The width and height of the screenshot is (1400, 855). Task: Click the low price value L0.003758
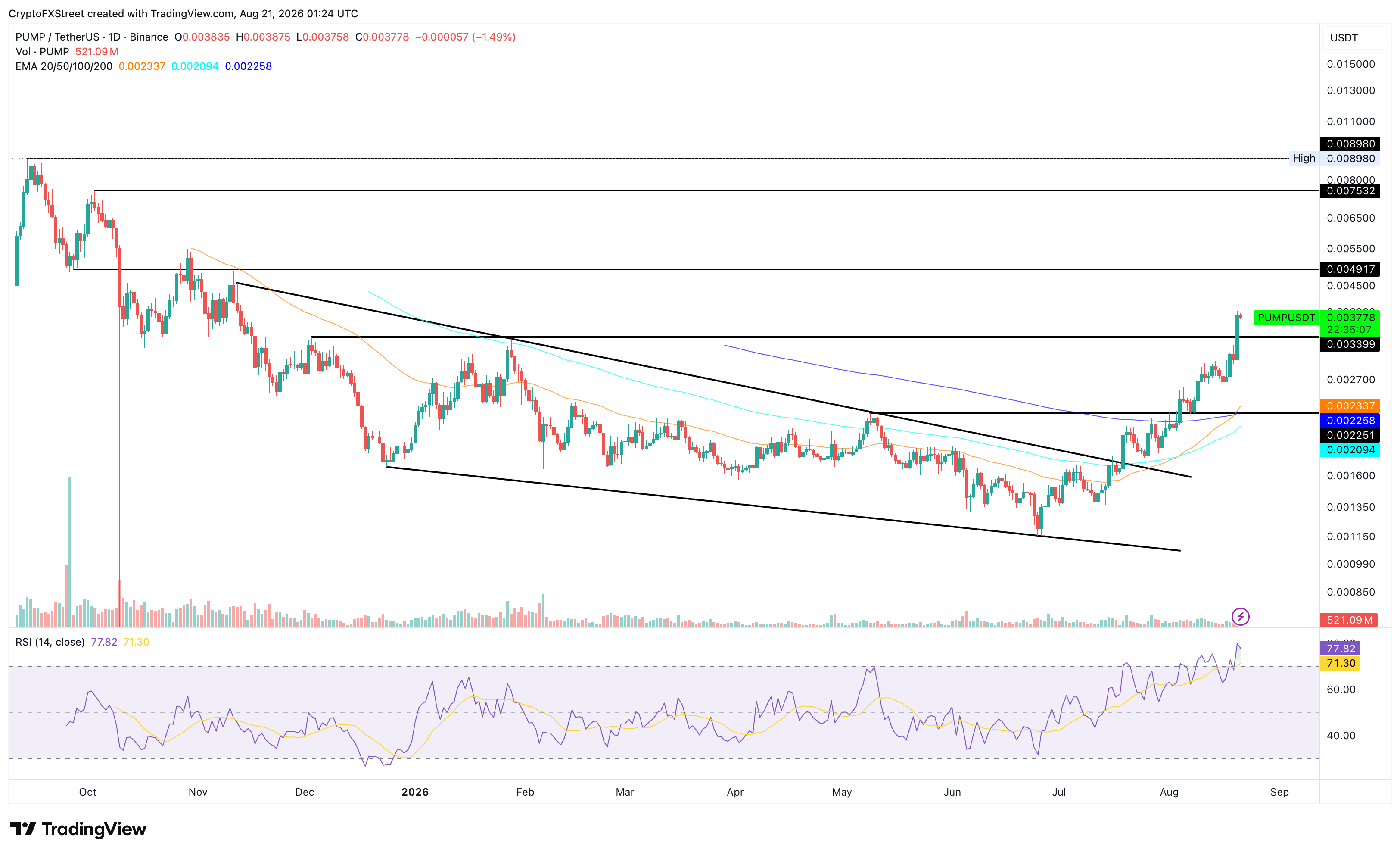[x=323, y=37]
